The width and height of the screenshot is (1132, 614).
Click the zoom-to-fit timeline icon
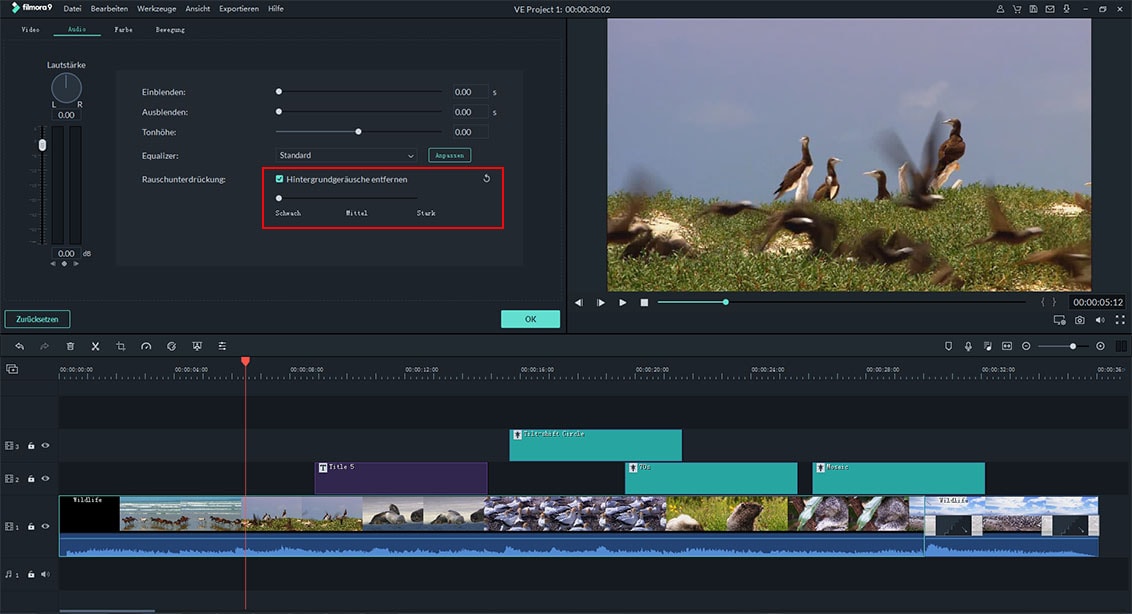pos(1006,346)
